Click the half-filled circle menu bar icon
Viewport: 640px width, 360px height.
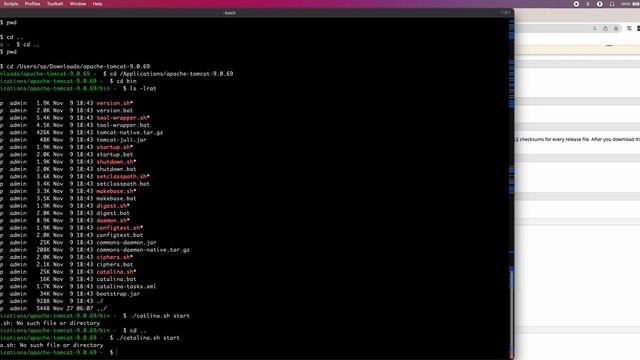(600, 4)
